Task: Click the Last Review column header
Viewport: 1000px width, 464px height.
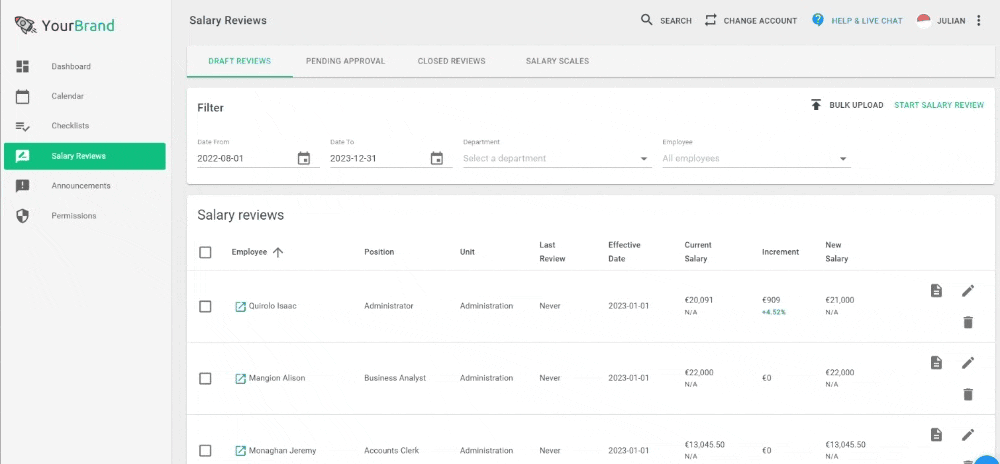Action: tap(552, 252)
